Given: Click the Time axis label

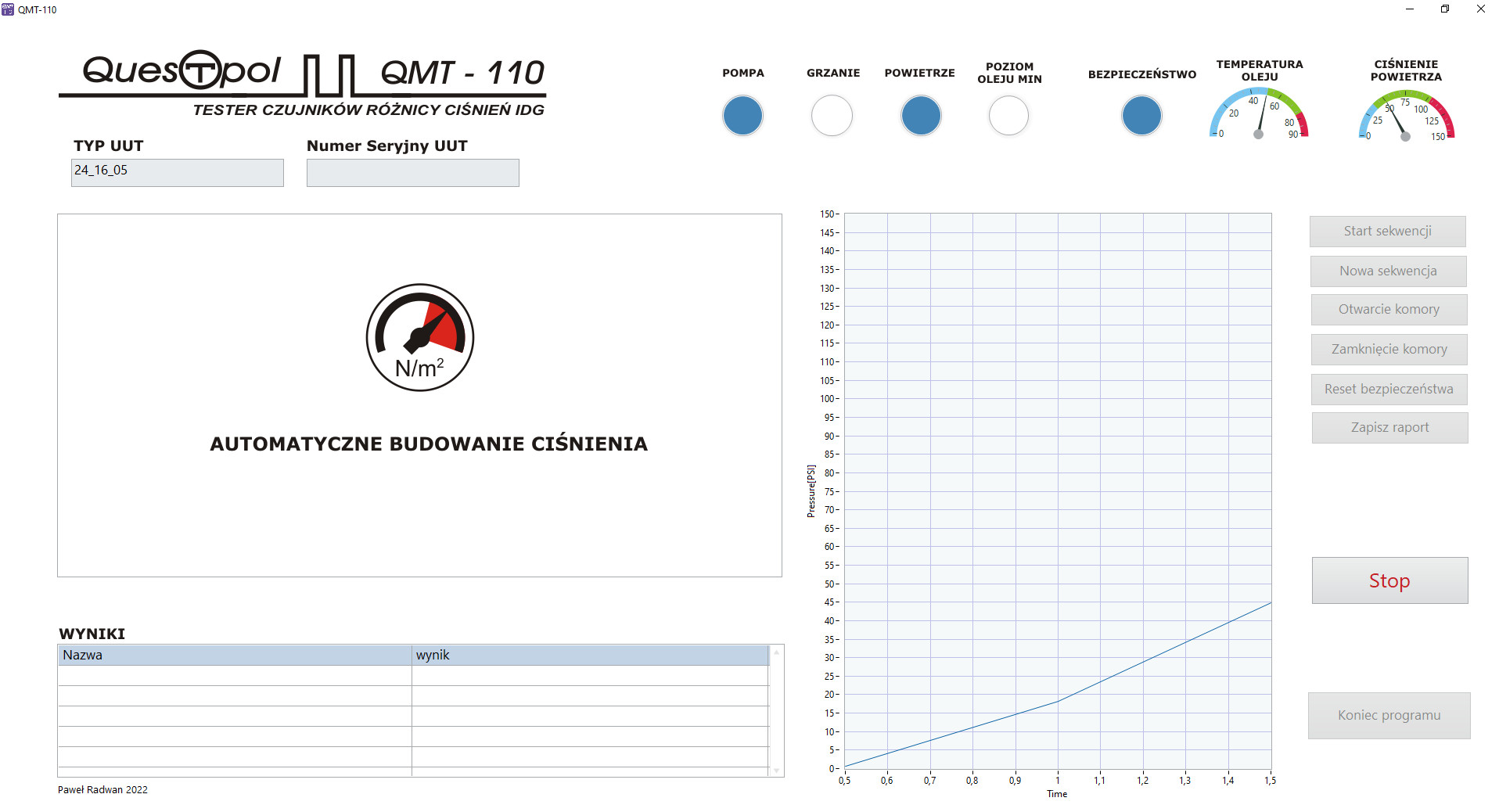Looking at the screenshot, I should pos(1057,794).
